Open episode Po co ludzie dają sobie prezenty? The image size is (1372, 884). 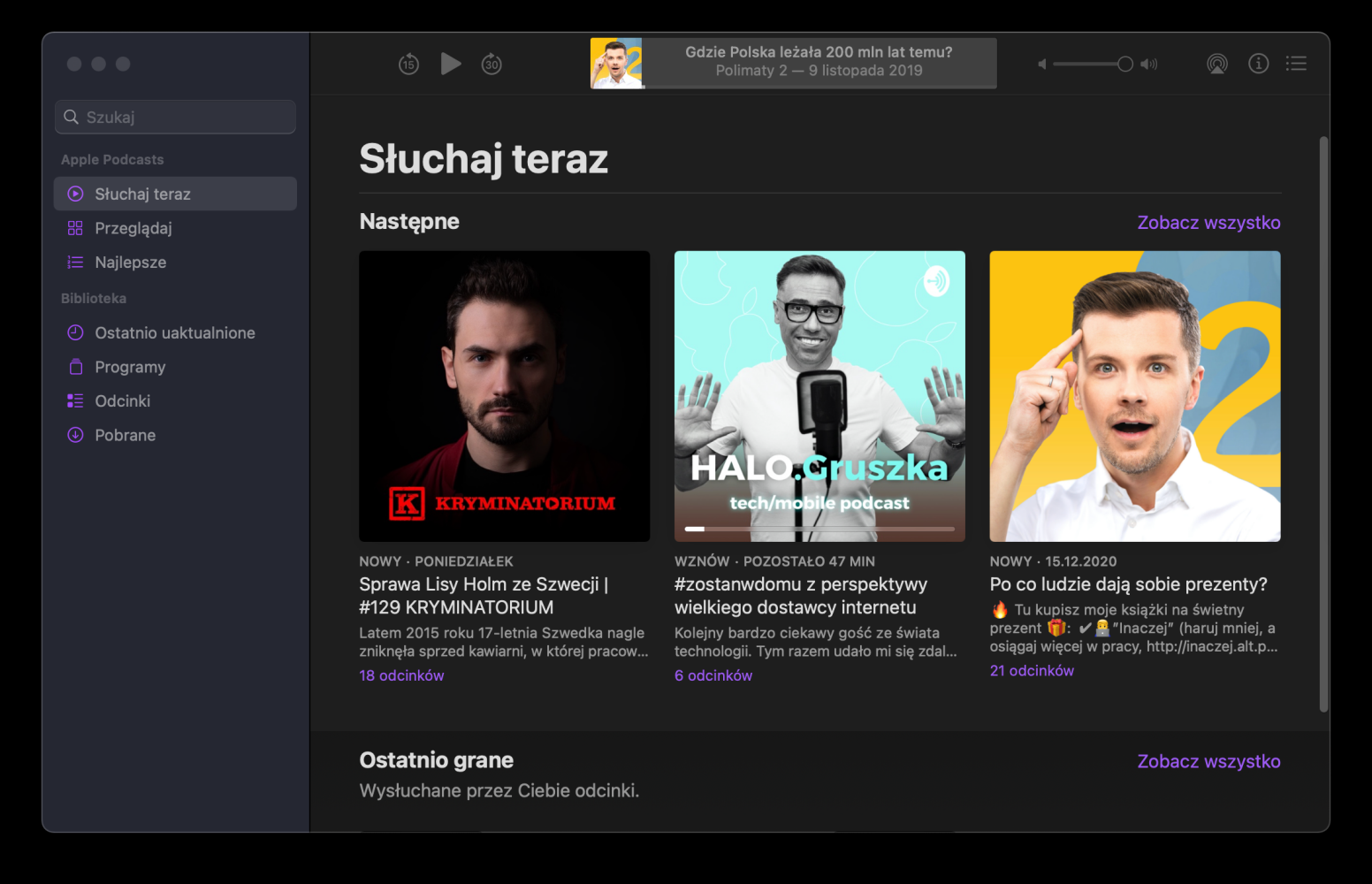1128,584
